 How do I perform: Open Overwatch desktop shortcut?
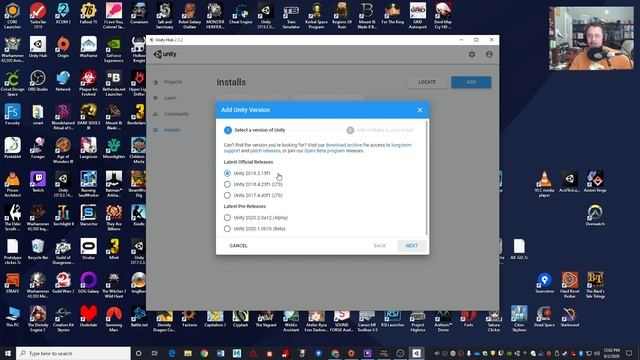point(595,216)
